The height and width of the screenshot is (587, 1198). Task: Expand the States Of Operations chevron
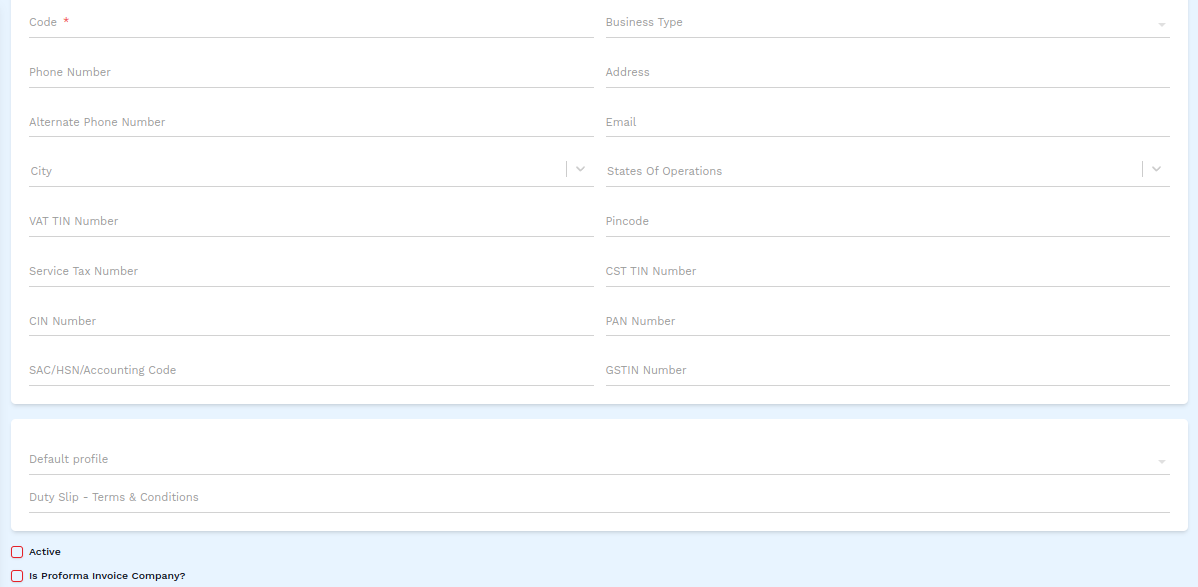pos(1156,169)
